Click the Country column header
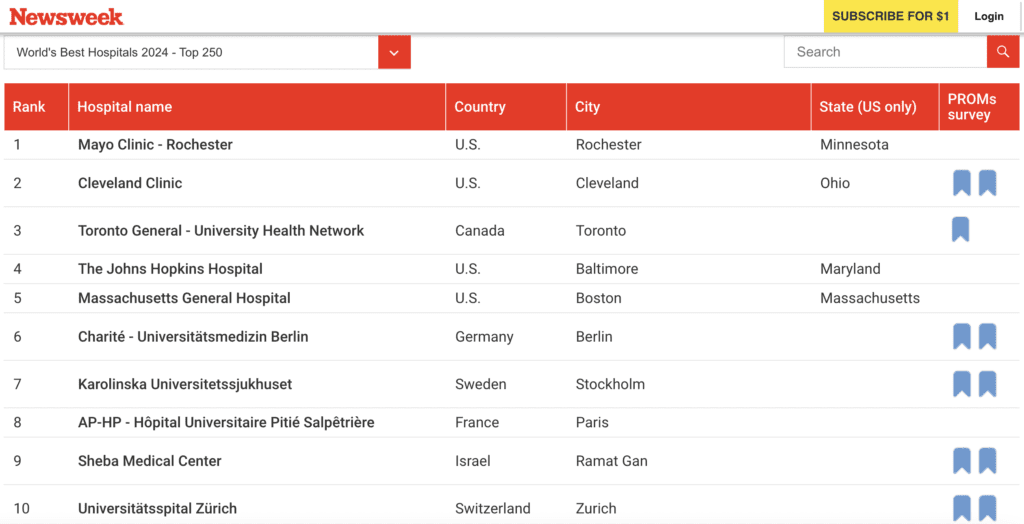The height and width of the screenshot is (524, 1024). click(x=506, y=106)
